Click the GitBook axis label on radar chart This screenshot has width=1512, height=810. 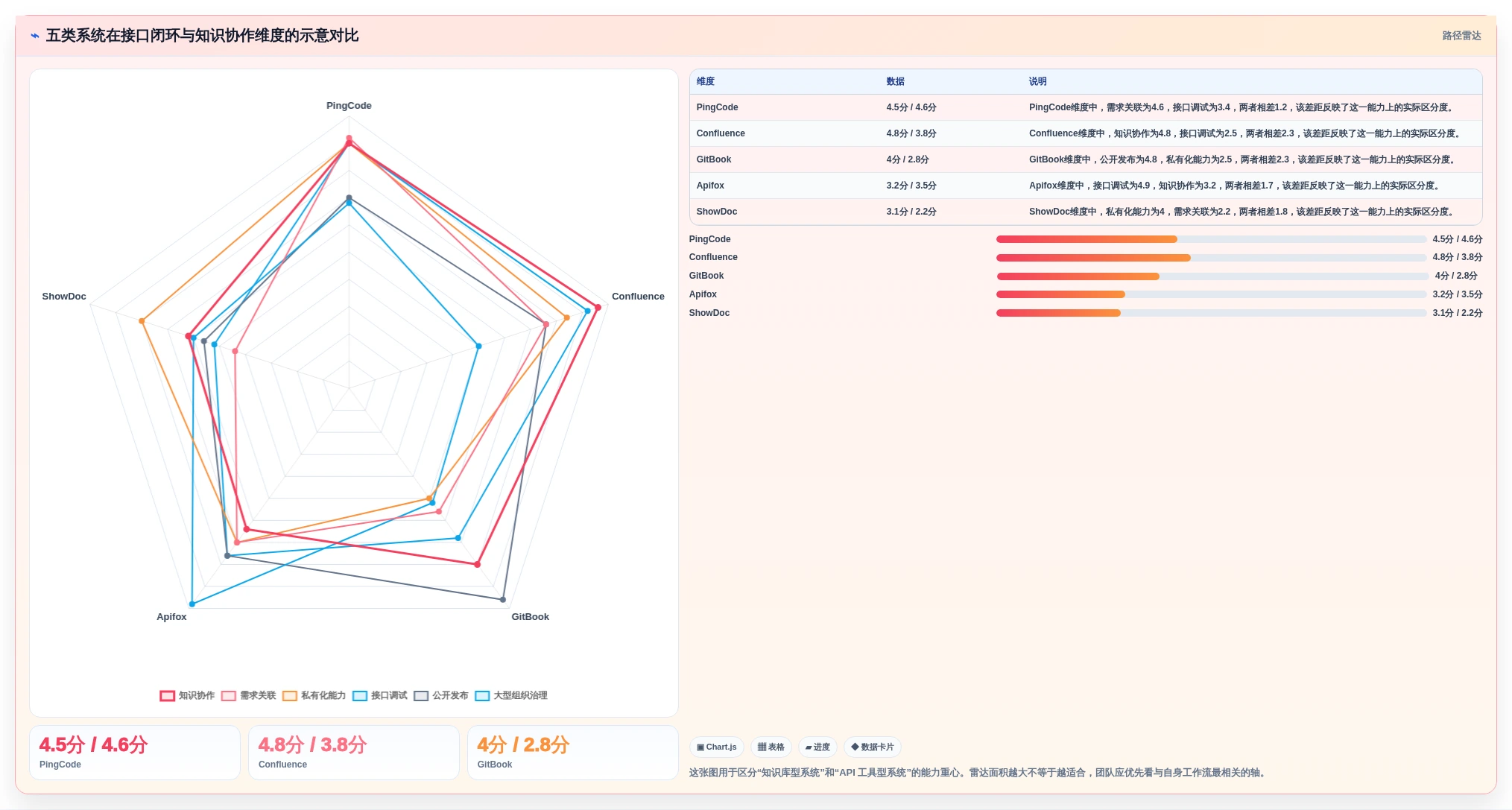pyautogui.click(x=530, y=617)
